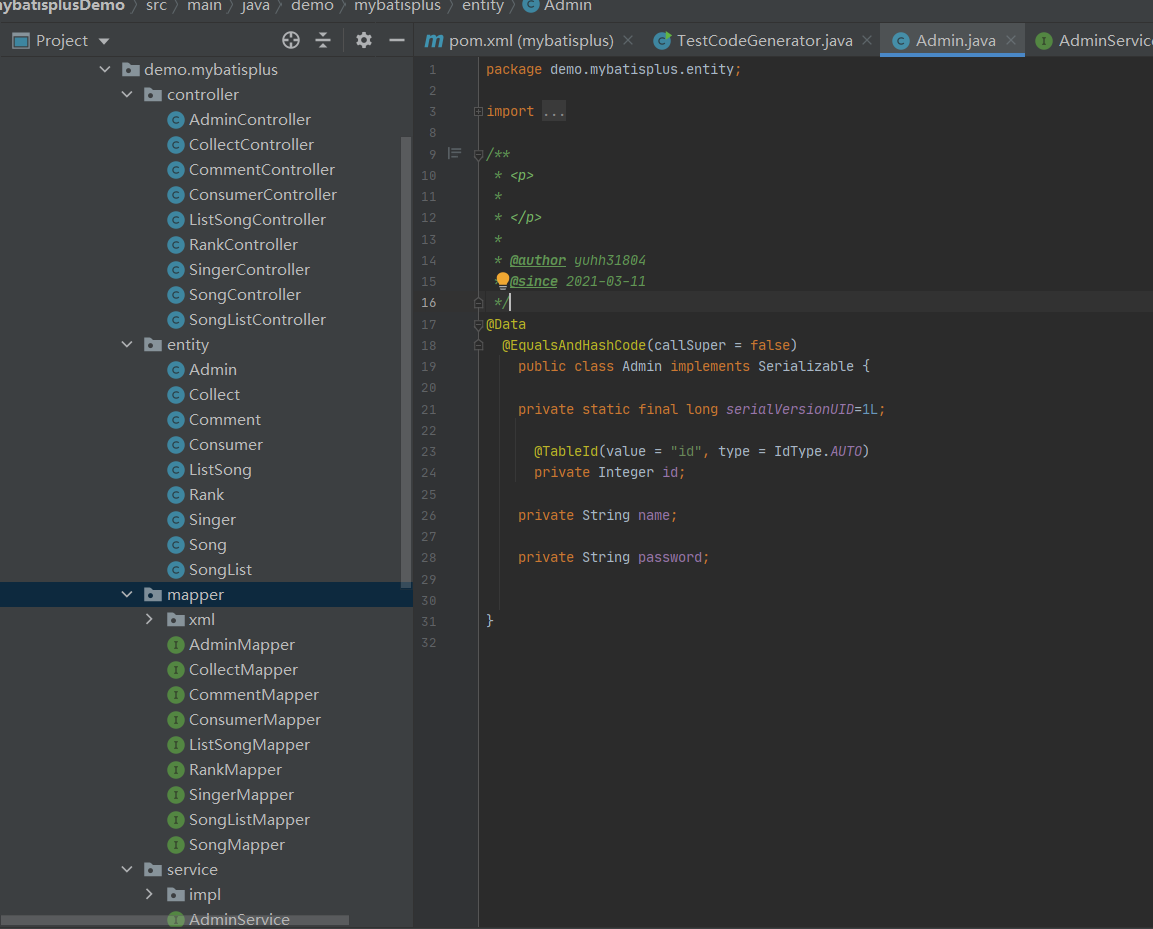Image resolution: width=1153 pixels, height=929 pixels.
Task: Hide the Project tool window minus icon
Action: click(396, 40)
